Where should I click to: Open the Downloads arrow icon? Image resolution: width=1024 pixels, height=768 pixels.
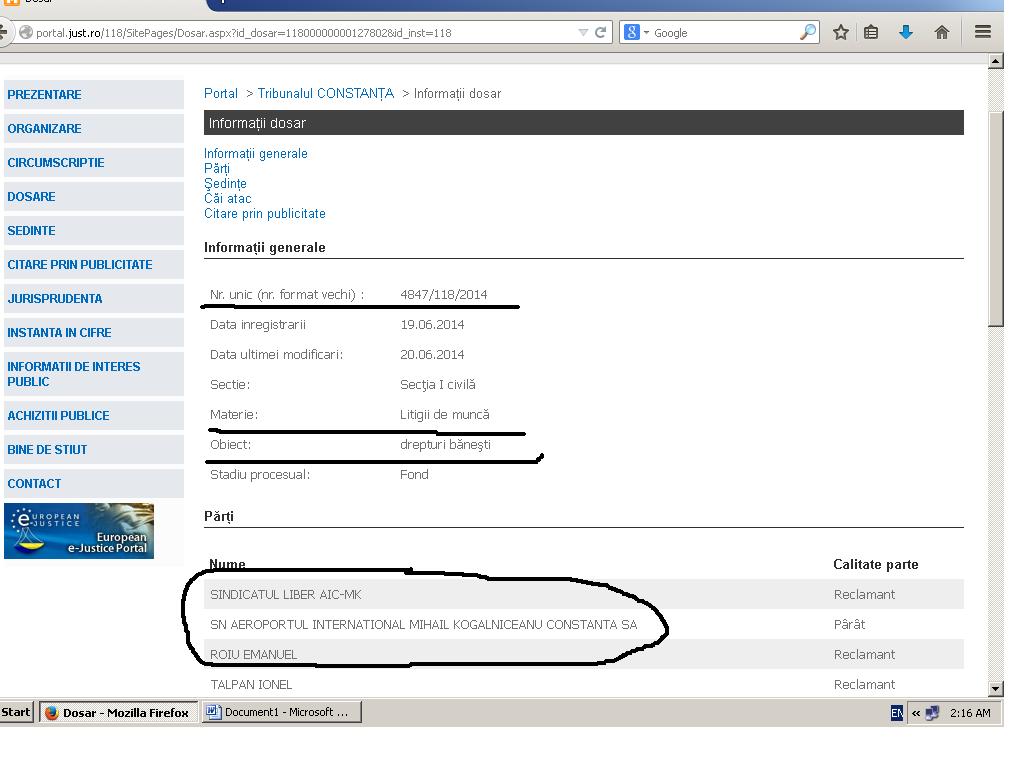906,33
